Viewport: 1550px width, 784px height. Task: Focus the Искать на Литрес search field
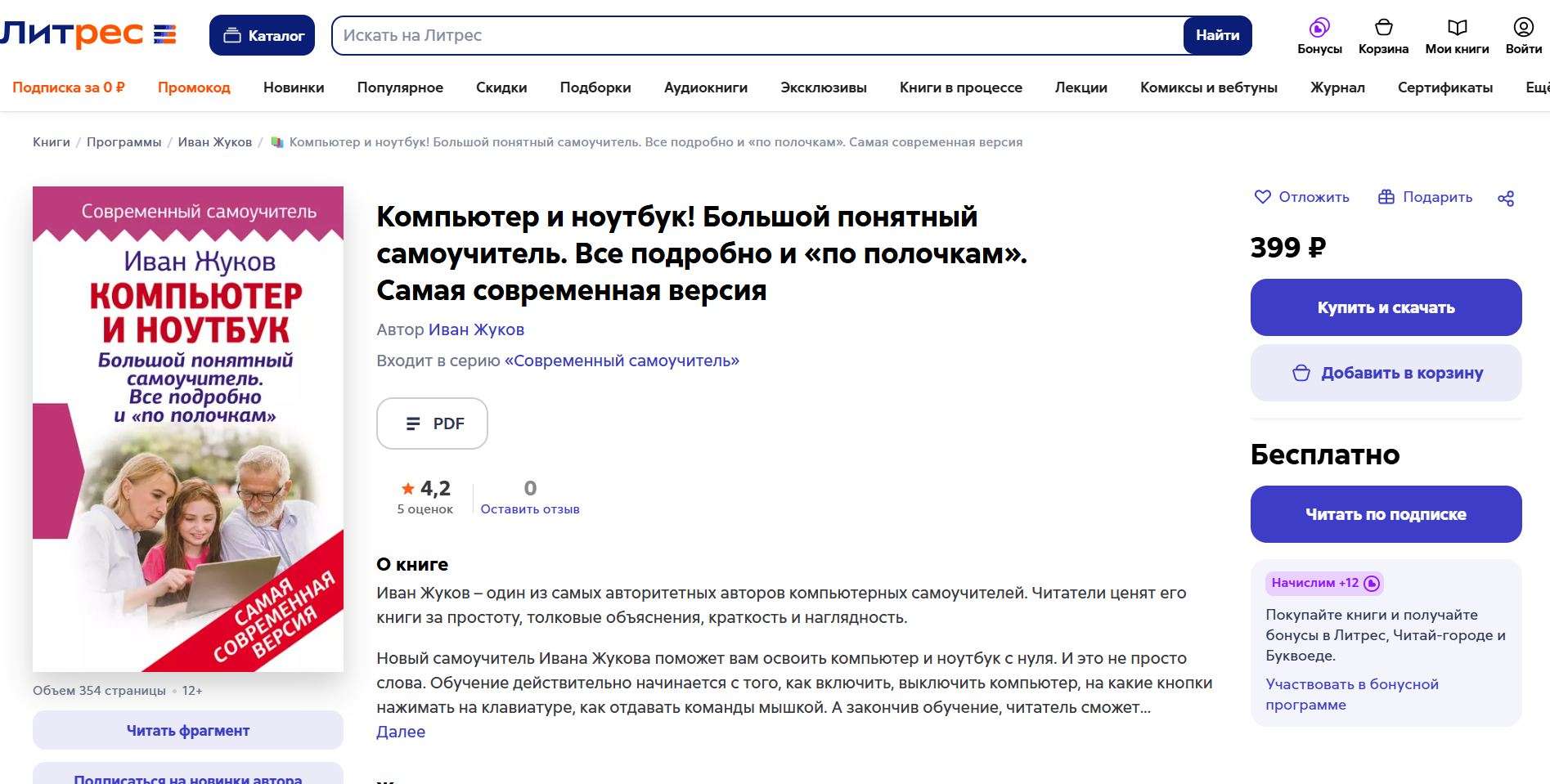(757, 35)
